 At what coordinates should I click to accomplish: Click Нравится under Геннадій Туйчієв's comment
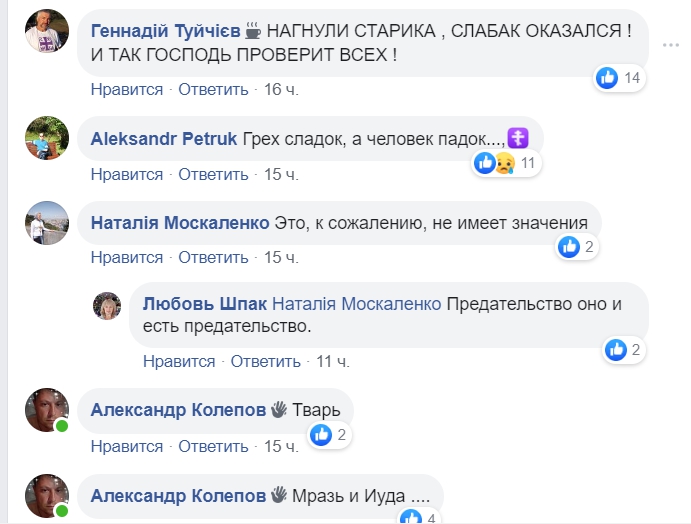(127, 89)
